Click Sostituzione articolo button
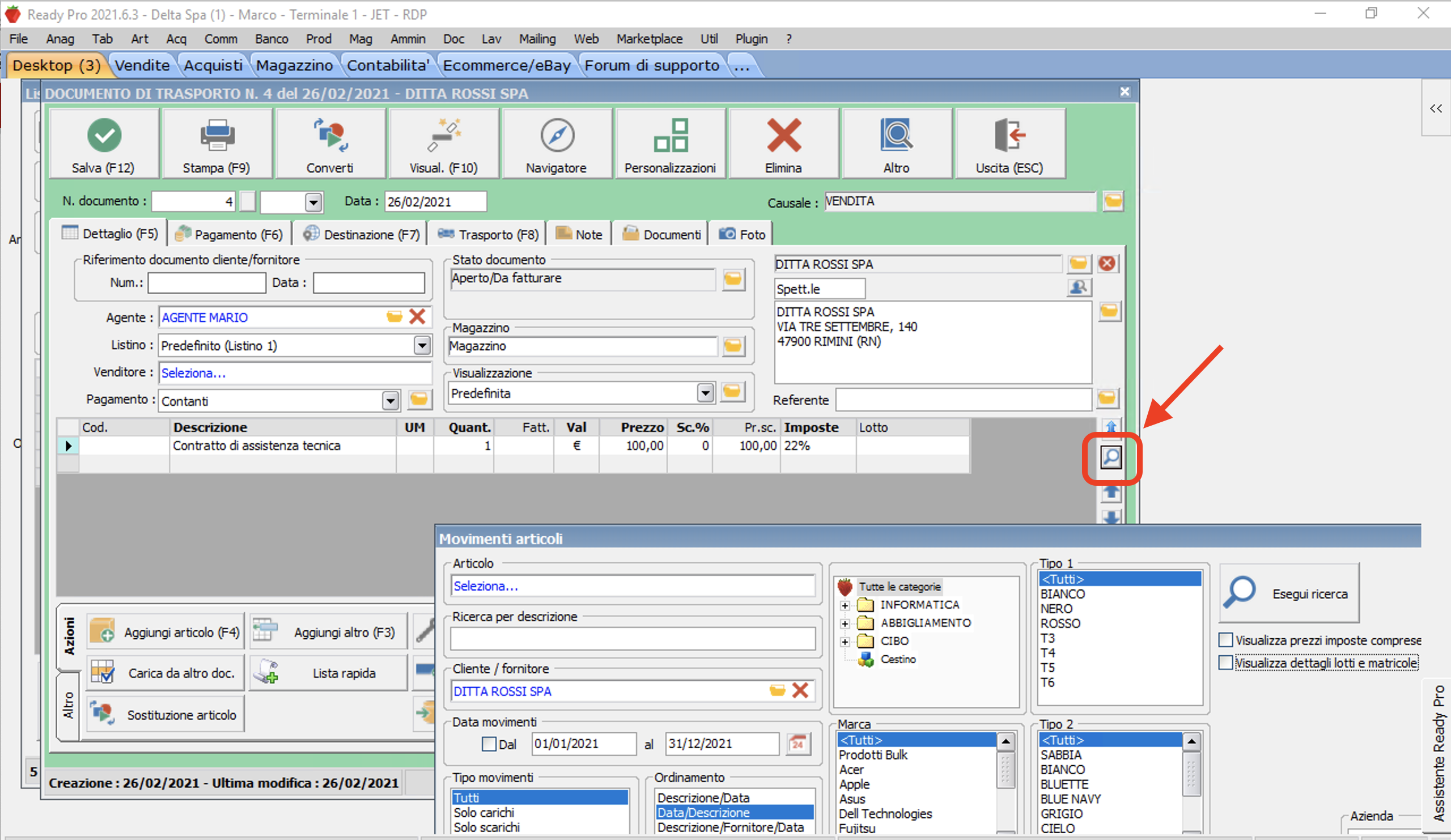 tap(166, 714)
